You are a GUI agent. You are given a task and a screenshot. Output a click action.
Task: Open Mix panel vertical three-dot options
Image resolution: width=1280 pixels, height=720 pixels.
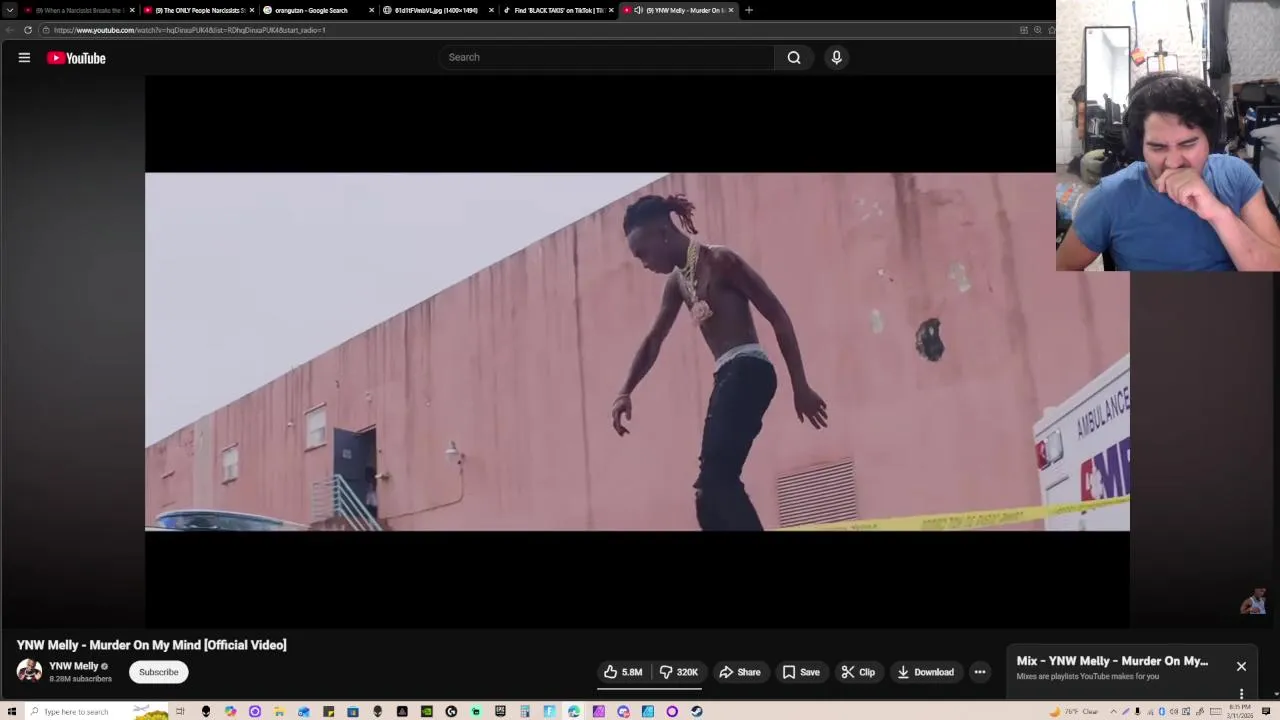tap(1241, 693)
